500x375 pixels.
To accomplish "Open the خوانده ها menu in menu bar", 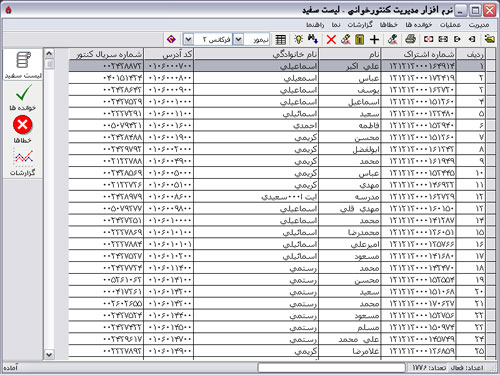I will [x=419, y=25].
